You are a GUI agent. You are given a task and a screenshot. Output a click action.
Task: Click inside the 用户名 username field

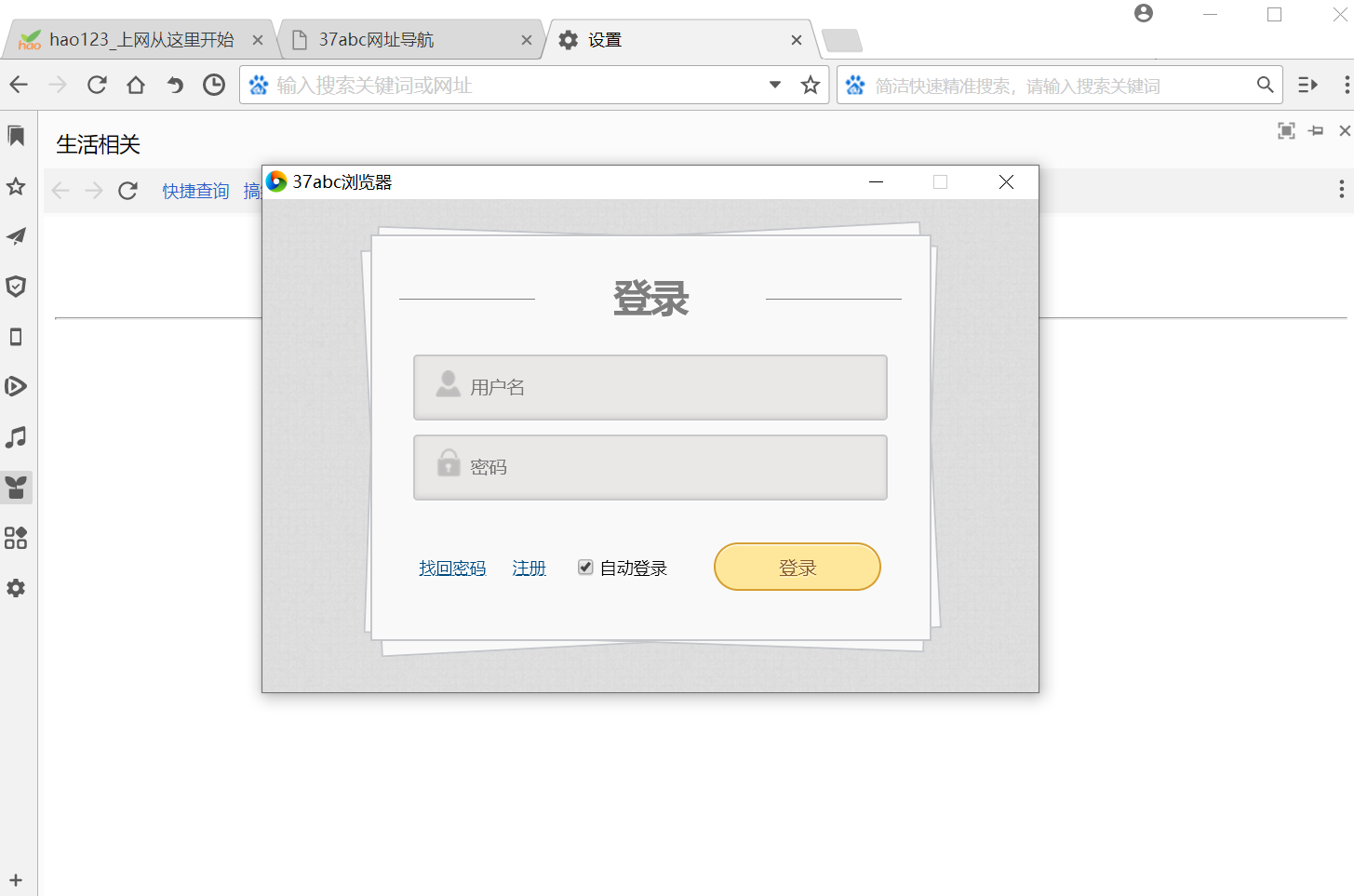(x=650, y=387)
